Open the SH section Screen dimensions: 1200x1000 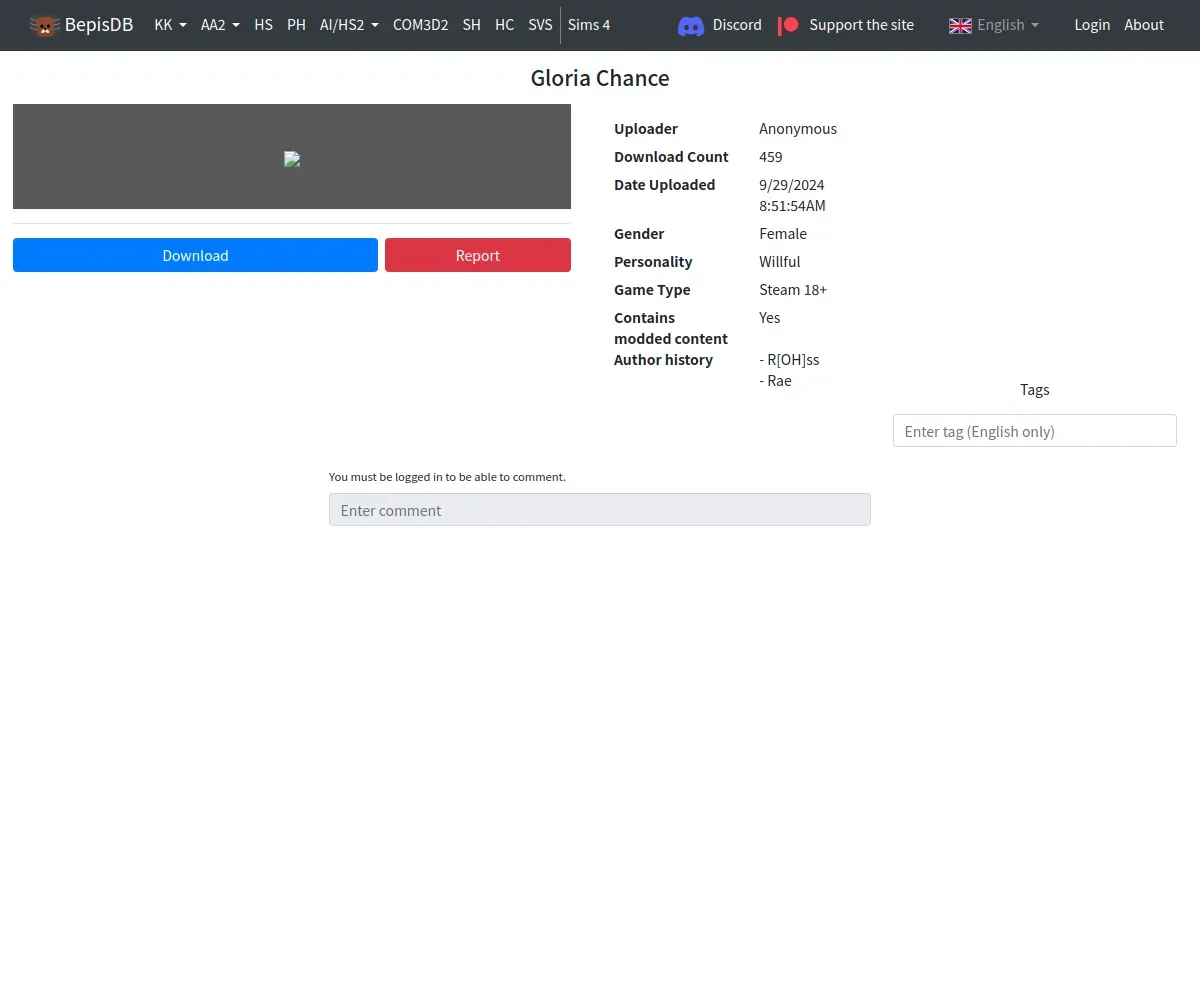(x=471, y=25)
